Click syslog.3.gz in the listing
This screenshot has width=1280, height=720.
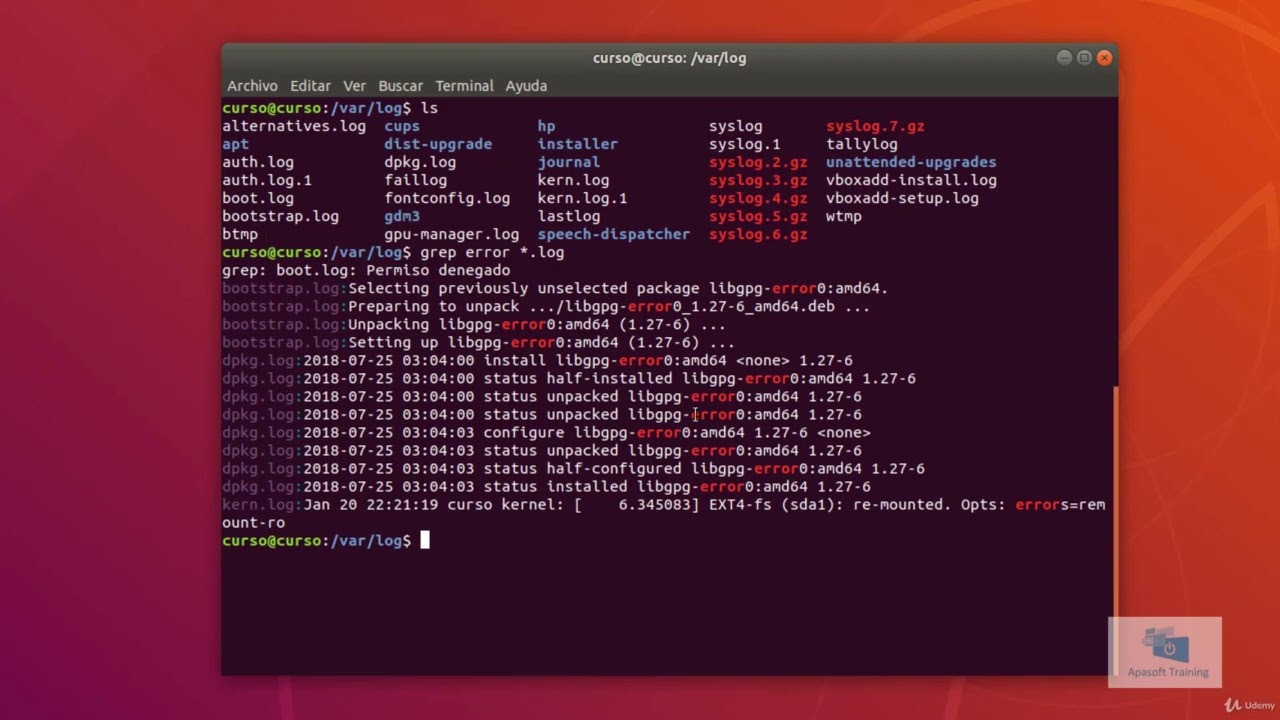click(x=758, y=180)
